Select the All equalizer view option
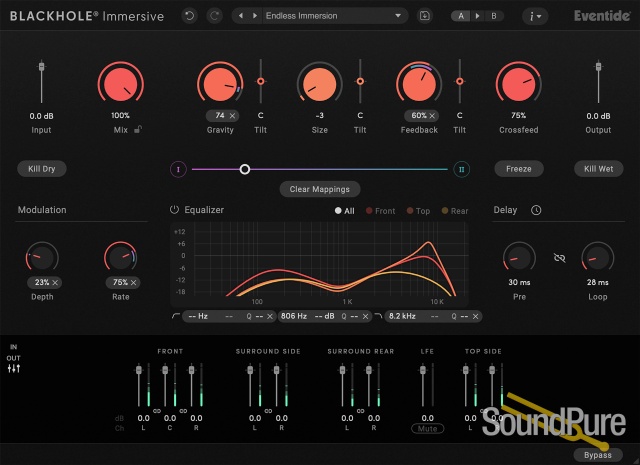This screenshot has width=640, height=465. [x=344, y=211]
